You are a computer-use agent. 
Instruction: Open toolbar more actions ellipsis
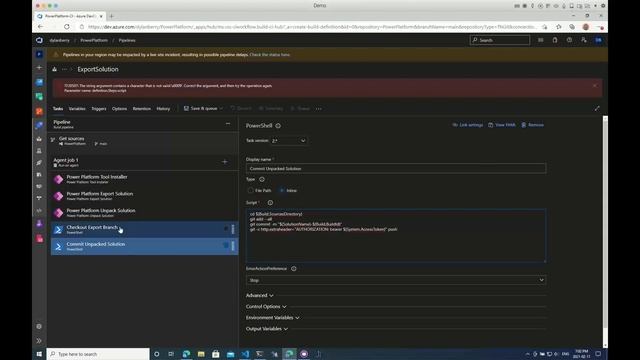(318, 109)
